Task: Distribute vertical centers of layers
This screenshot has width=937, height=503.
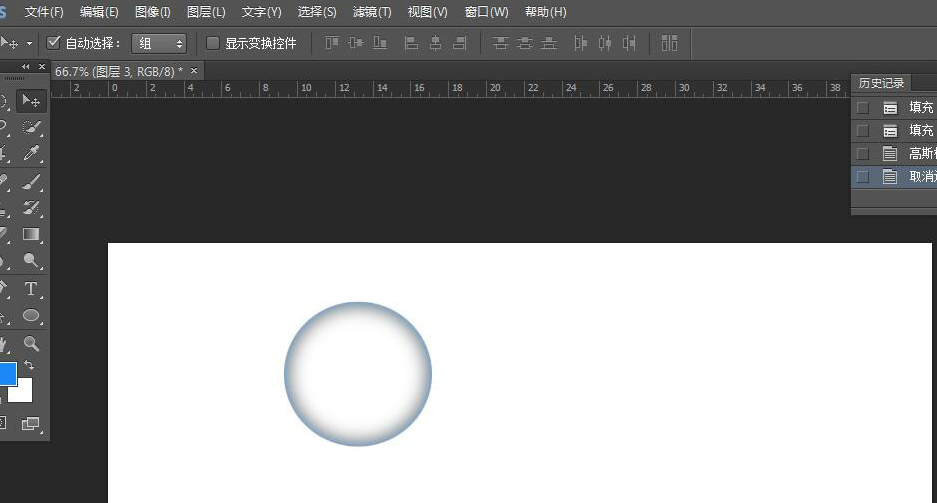Action: pyautogui.click(x=525, y=43)
